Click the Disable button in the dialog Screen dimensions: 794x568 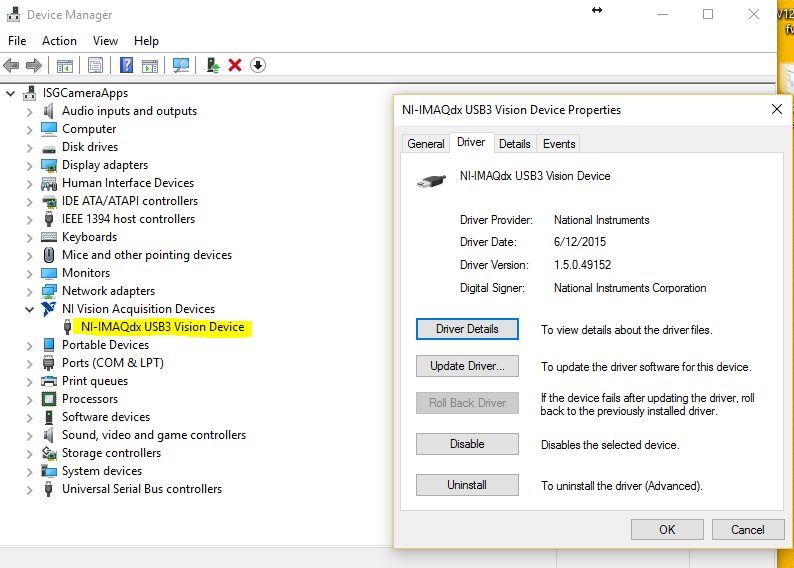[467, 444]
